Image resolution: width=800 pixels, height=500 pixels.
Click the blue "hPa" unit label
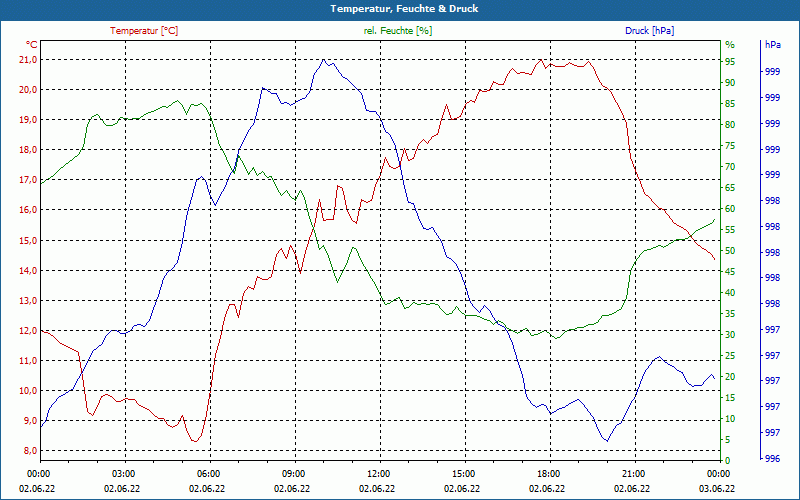coord(772,44)
